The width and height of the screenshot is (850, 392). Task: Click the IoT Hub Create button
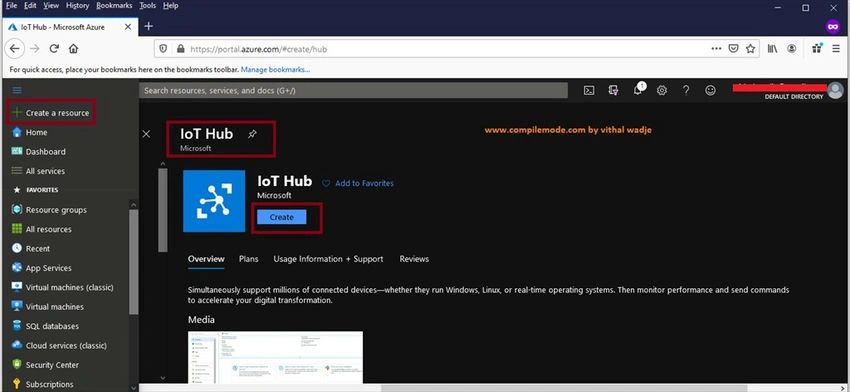pyautogui.click(x=281, y=217)
